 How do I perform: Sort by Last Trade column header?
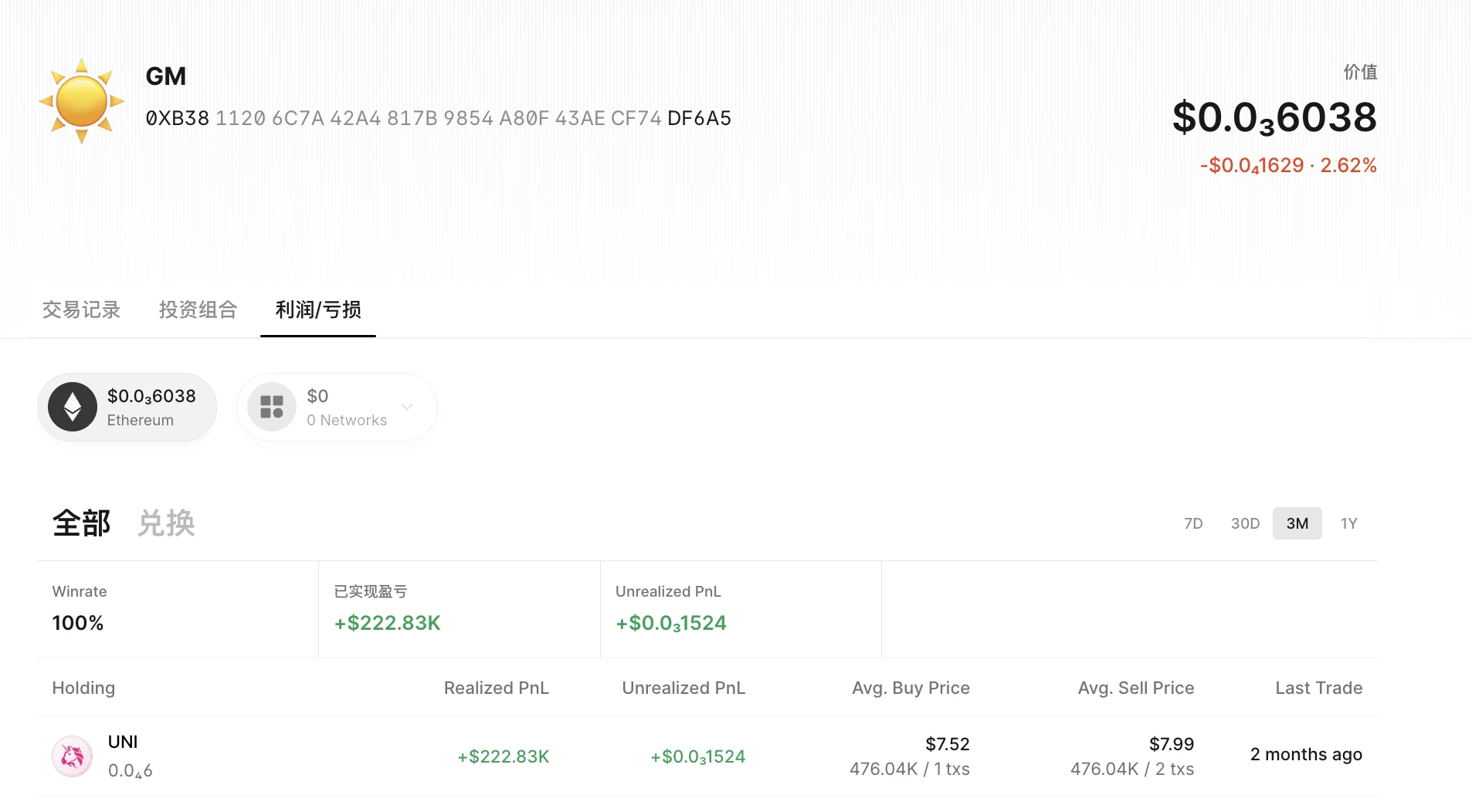point(1318,688)
